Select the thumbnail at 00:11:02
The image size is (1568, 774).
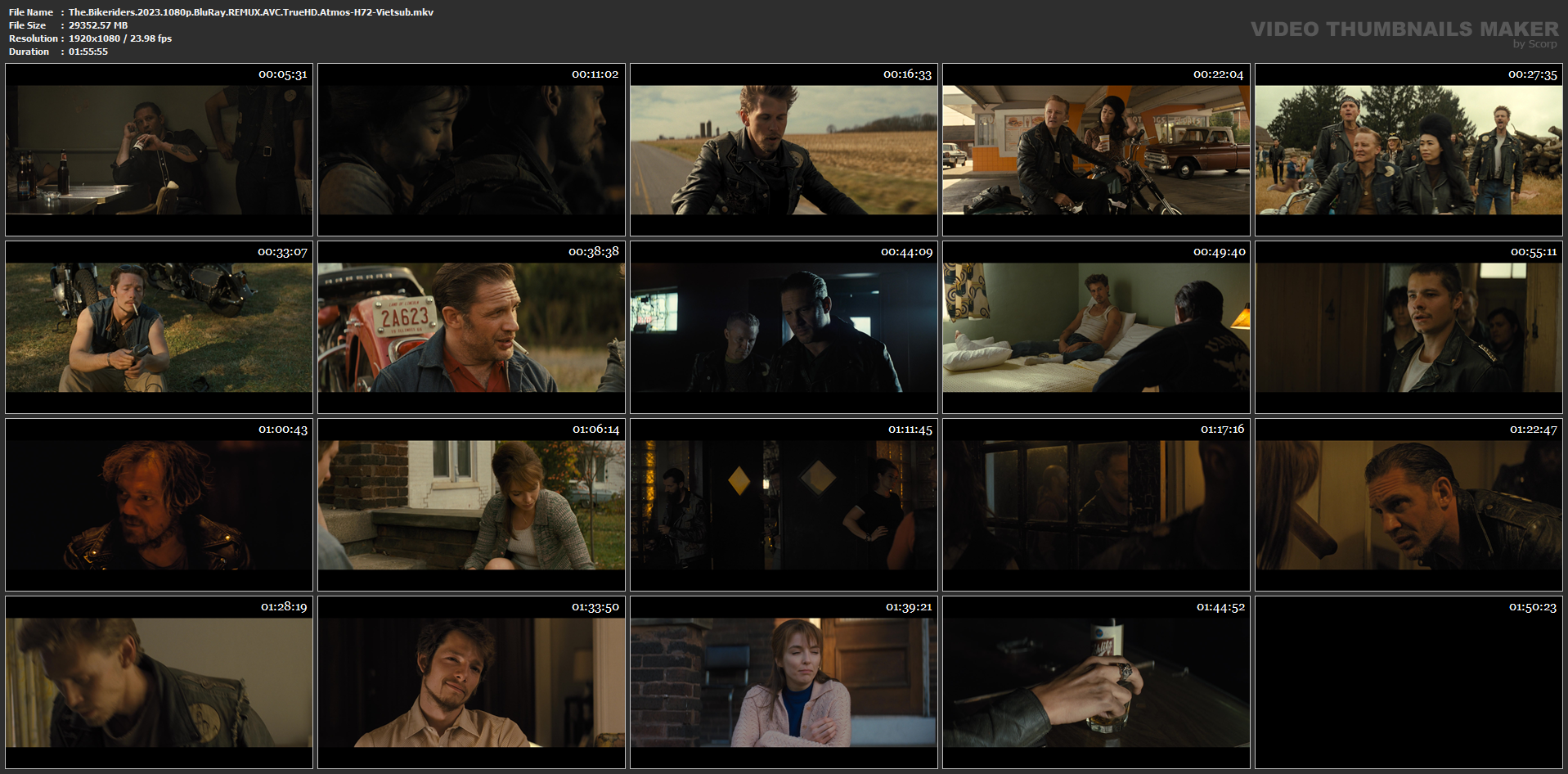pos(471,150)
